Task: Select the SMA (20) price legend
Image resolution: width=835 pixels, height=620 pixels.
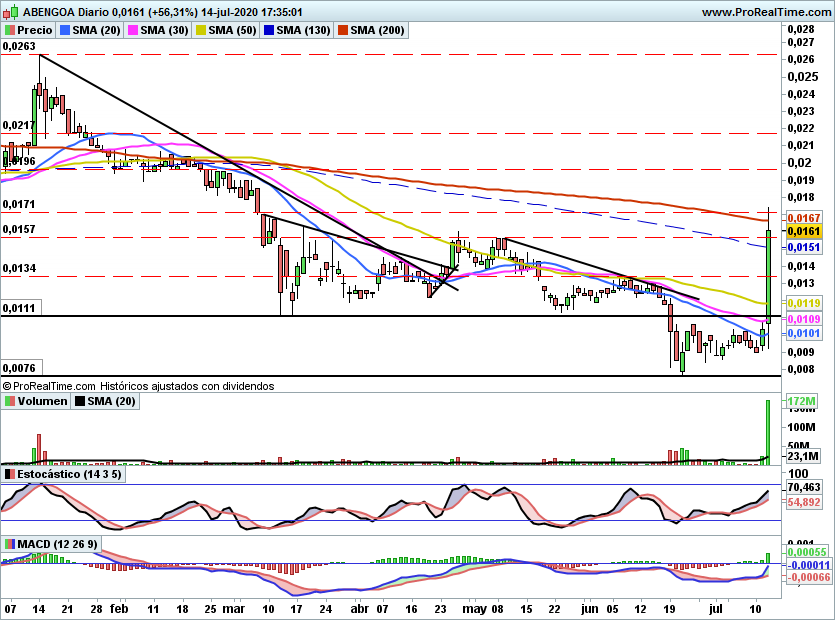Action: [96, 30]
